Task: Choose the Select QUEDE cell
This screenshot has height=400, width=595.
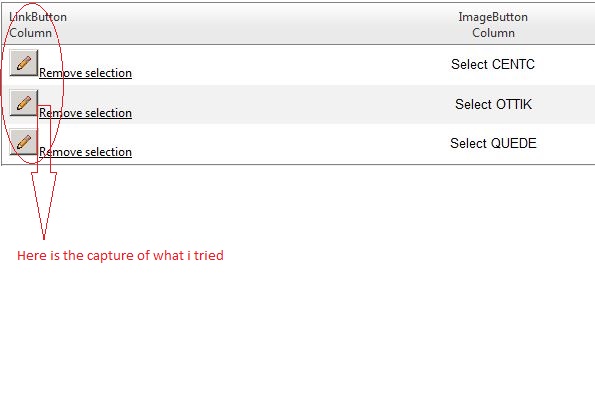Action: click(x=493, y=143)
